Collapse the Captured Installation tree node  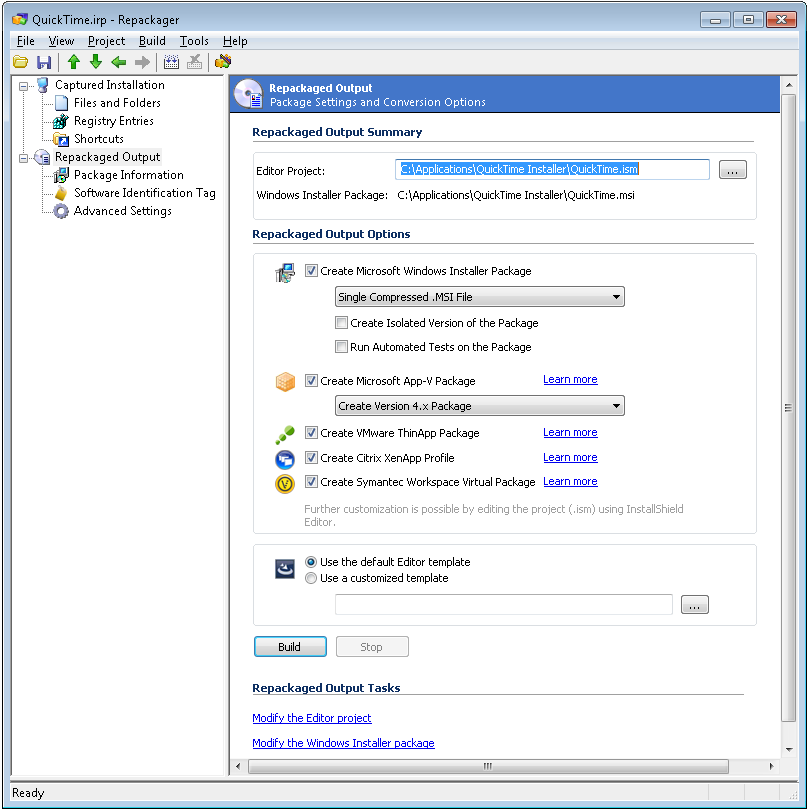[24, 85]
